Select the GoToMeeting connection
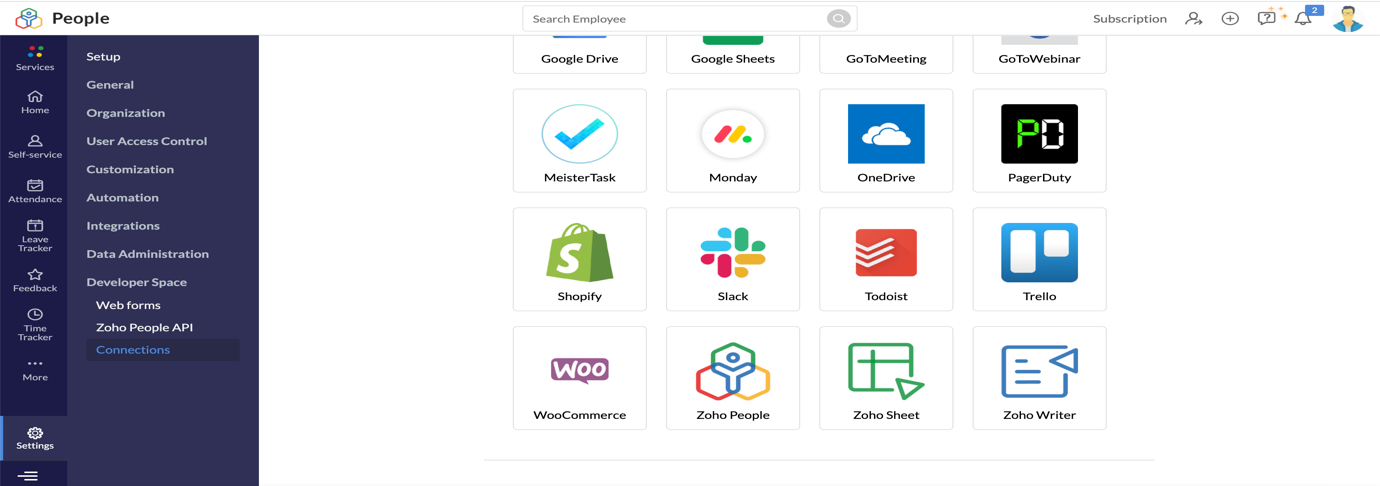This screenshot has height=486, width=1380. coord(886,54)
